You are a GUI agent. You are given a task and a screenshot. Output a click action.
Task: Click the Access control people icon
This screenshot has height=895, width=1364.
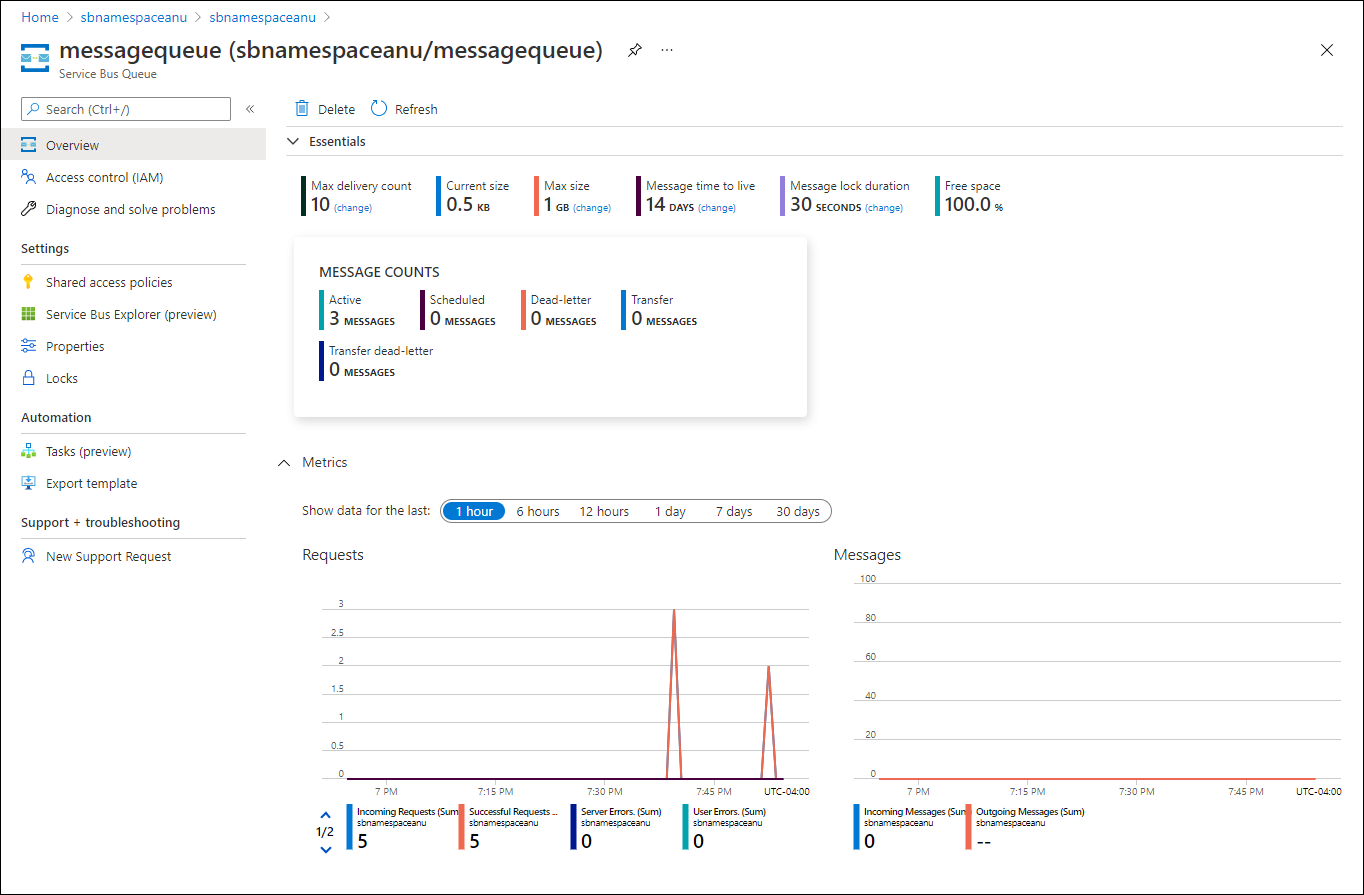click(28, 177)
